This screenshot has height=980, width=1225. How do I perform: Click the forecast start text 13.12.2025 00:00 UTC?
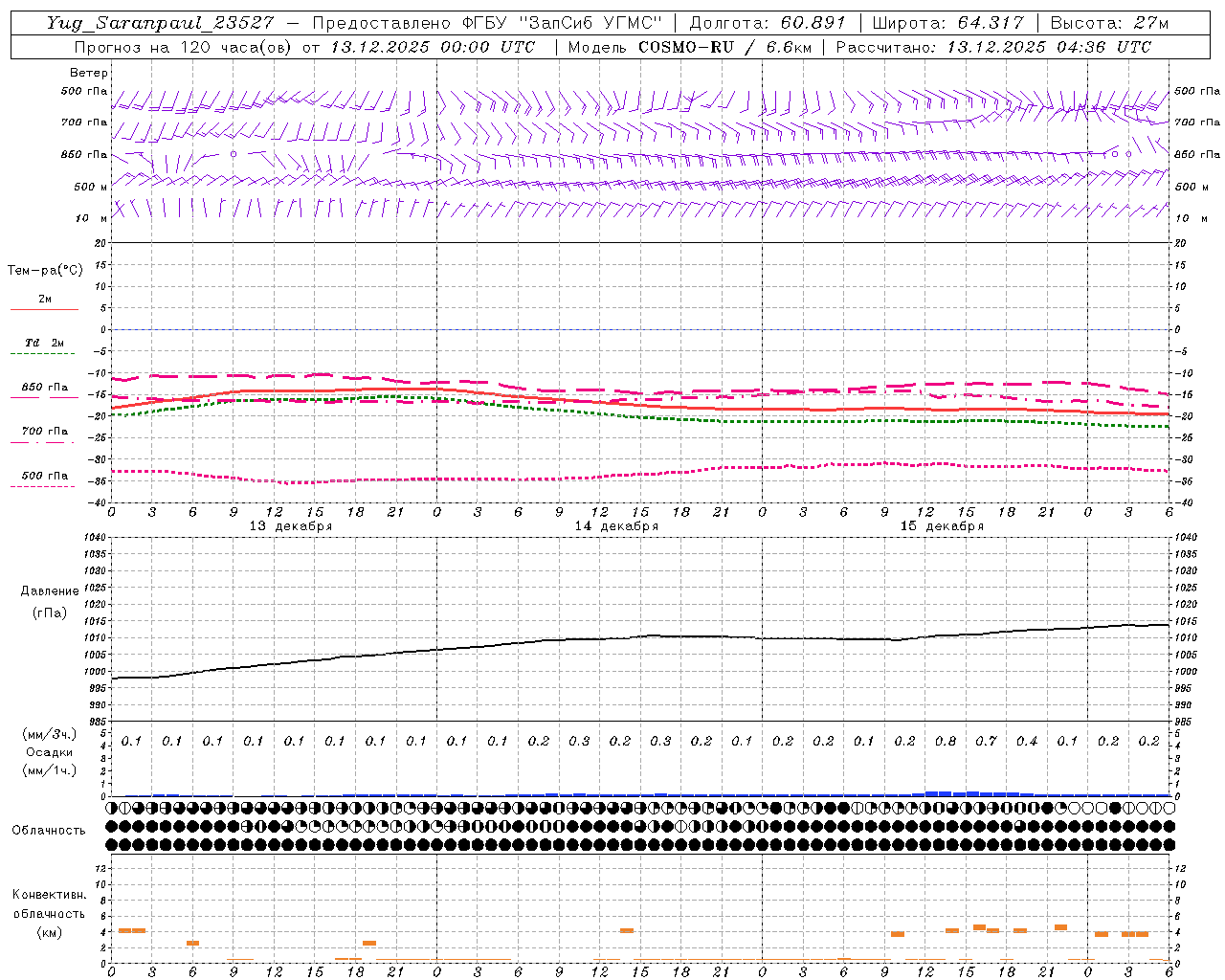click(x=433, y=47)
